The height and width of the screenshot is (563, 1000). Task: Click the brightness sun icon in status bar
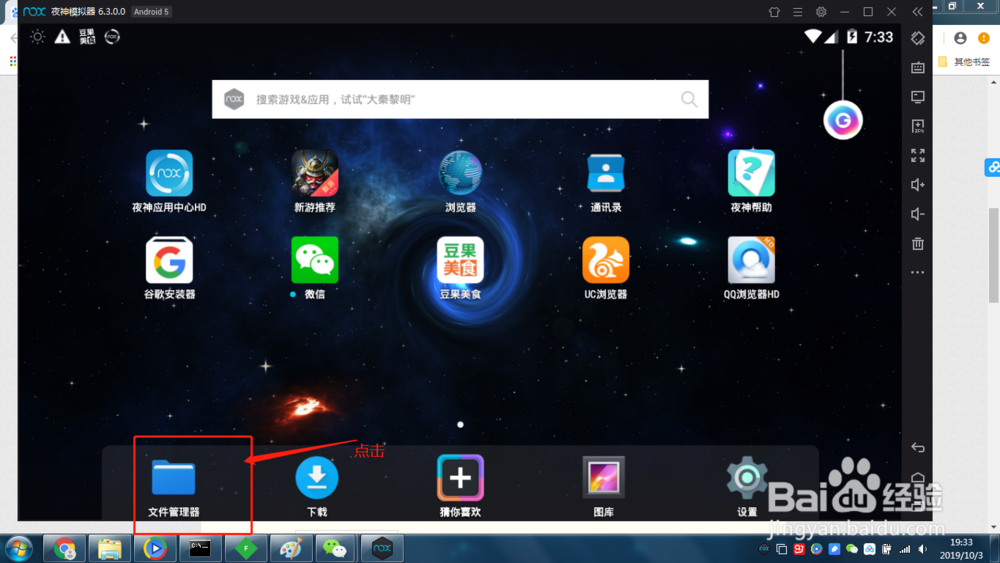click(x=38, y=37)
